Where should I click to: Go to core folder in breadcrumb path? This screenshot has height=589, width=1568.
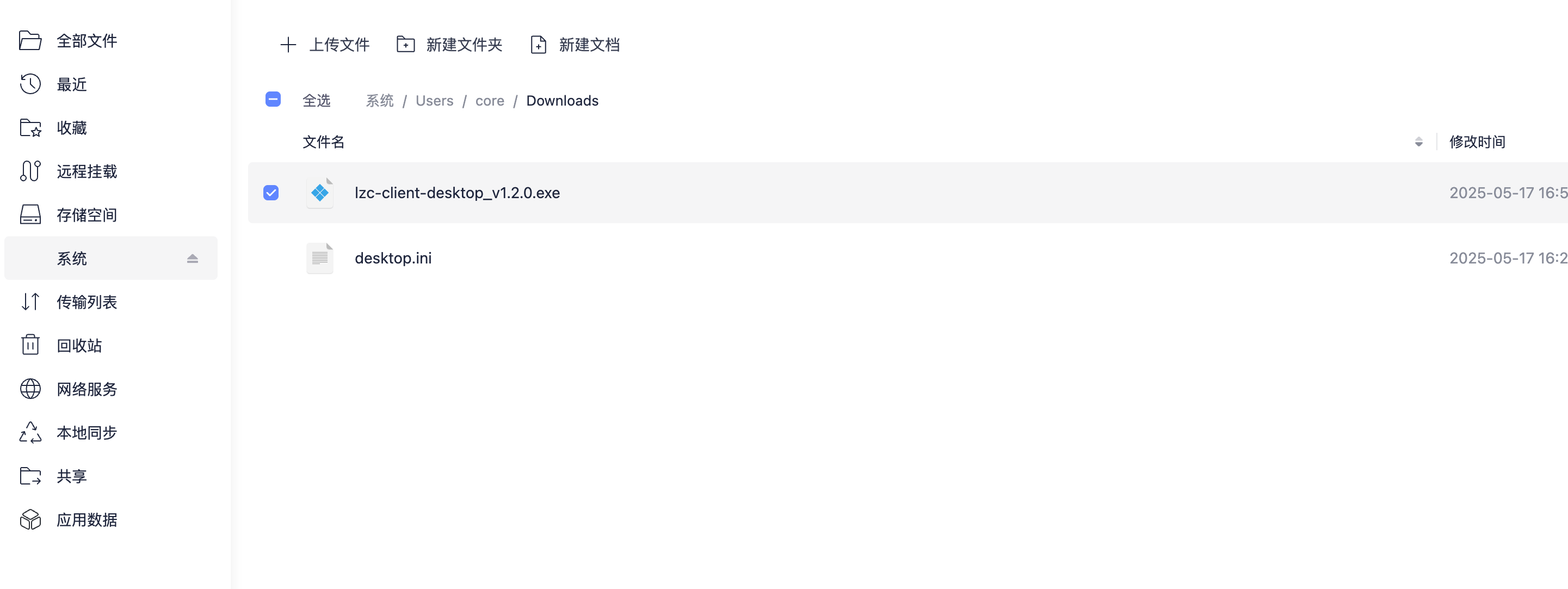pyautogui.click(x=490, y=101)
